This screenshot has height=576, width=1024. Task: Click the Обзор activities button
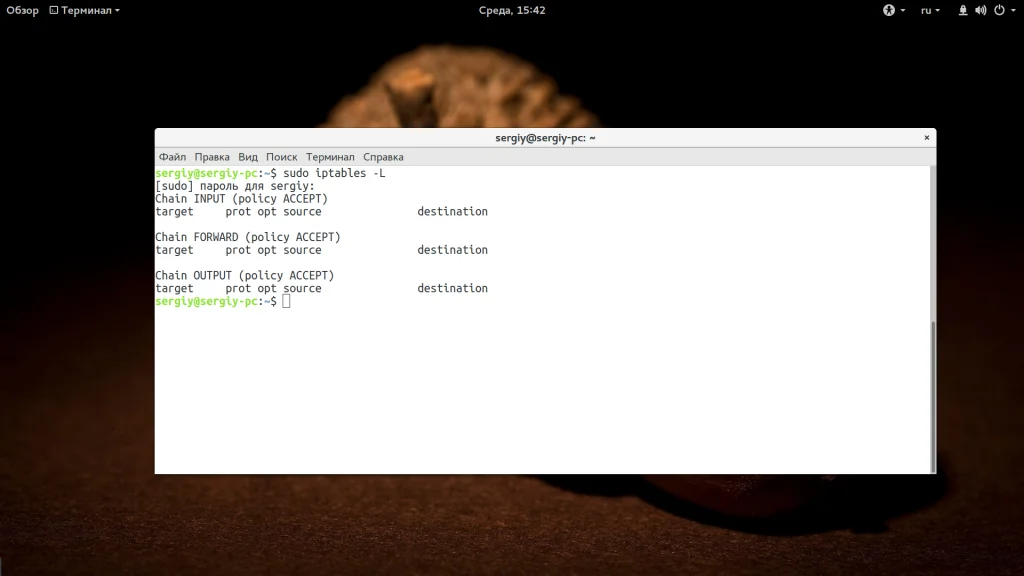click(22, 10)
